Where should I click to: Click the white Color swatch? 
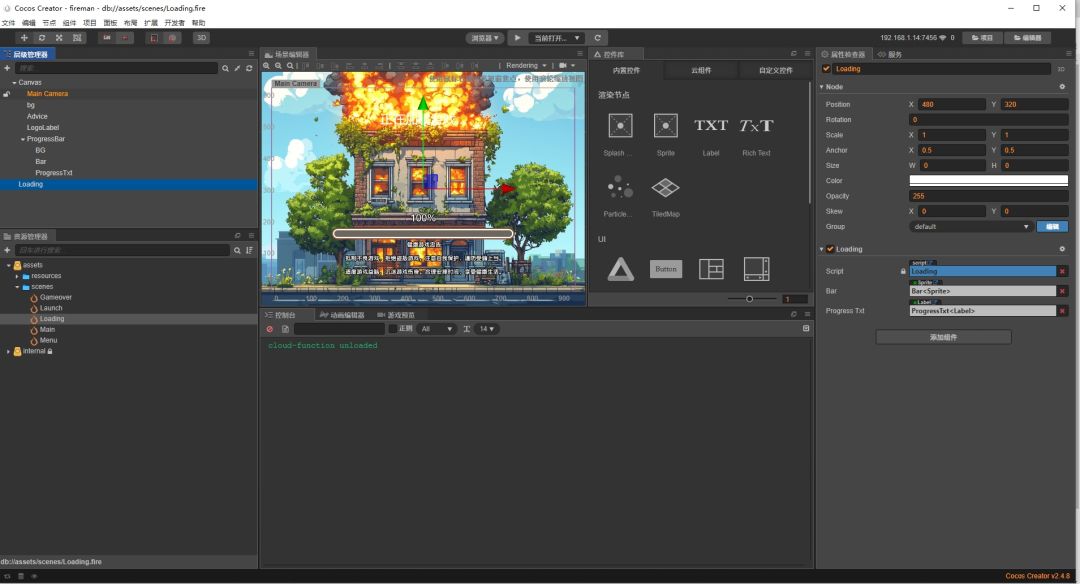988,180
